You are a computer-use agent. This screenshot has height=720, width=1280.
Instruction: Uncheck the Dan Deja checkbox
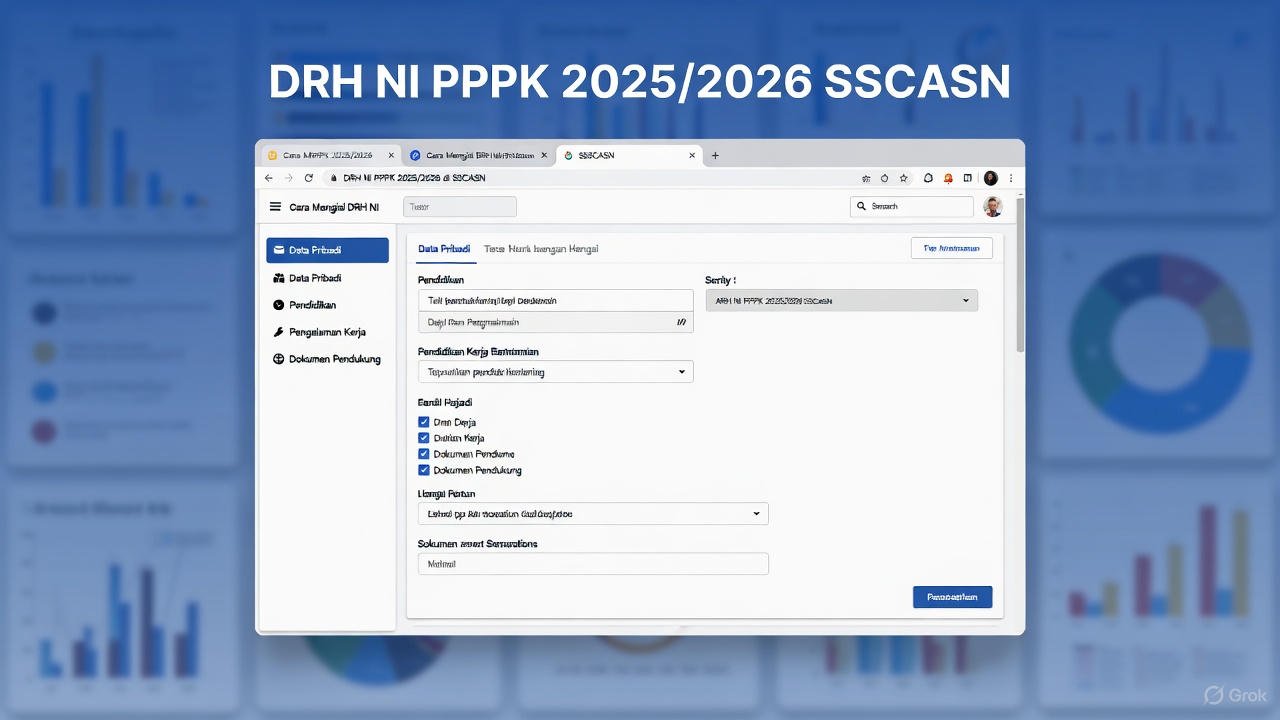pyautogui.click(x=424, y=422)
